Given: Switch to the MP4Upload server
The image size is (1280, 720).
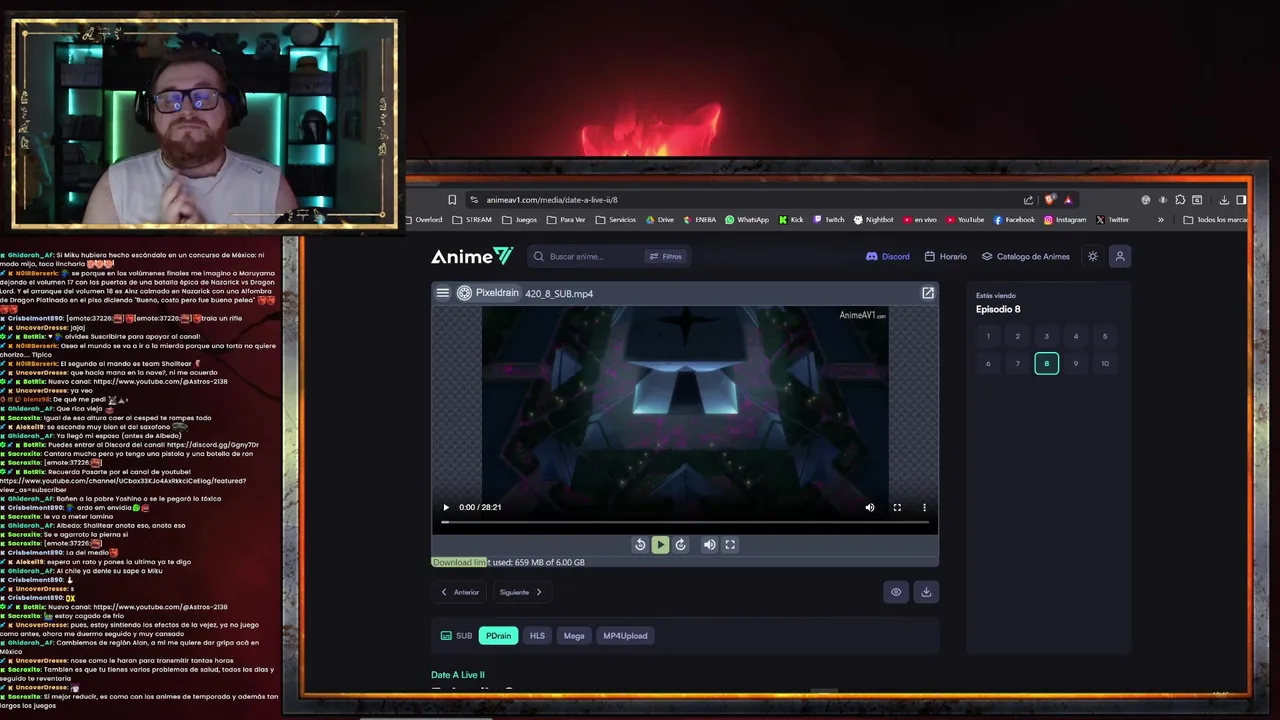Looking at the screenshot, I should tap(625, 636).
